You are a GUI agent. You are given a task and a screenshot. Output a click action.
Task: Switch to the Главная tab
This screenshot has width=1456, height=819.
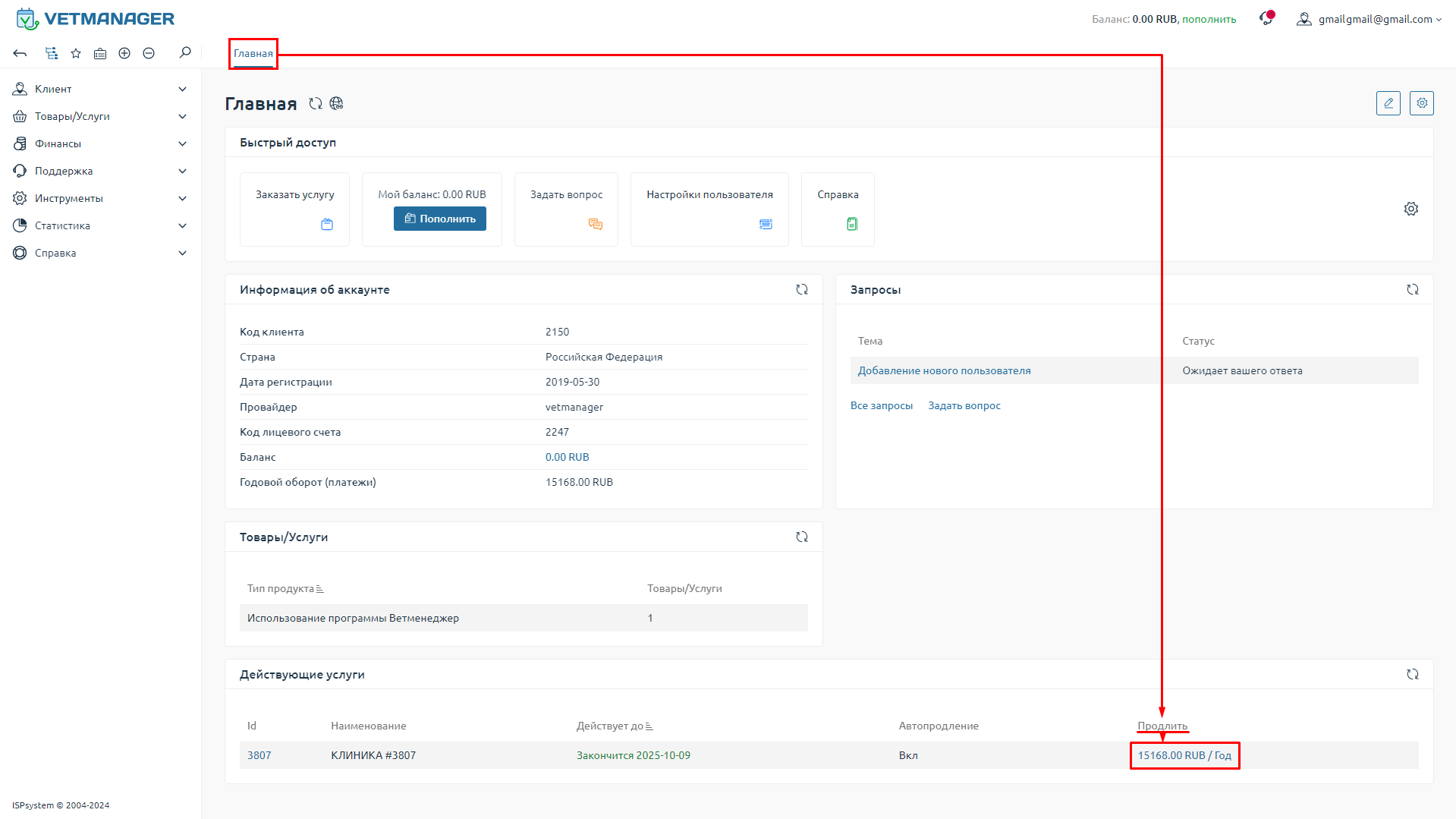click(253, 53)
